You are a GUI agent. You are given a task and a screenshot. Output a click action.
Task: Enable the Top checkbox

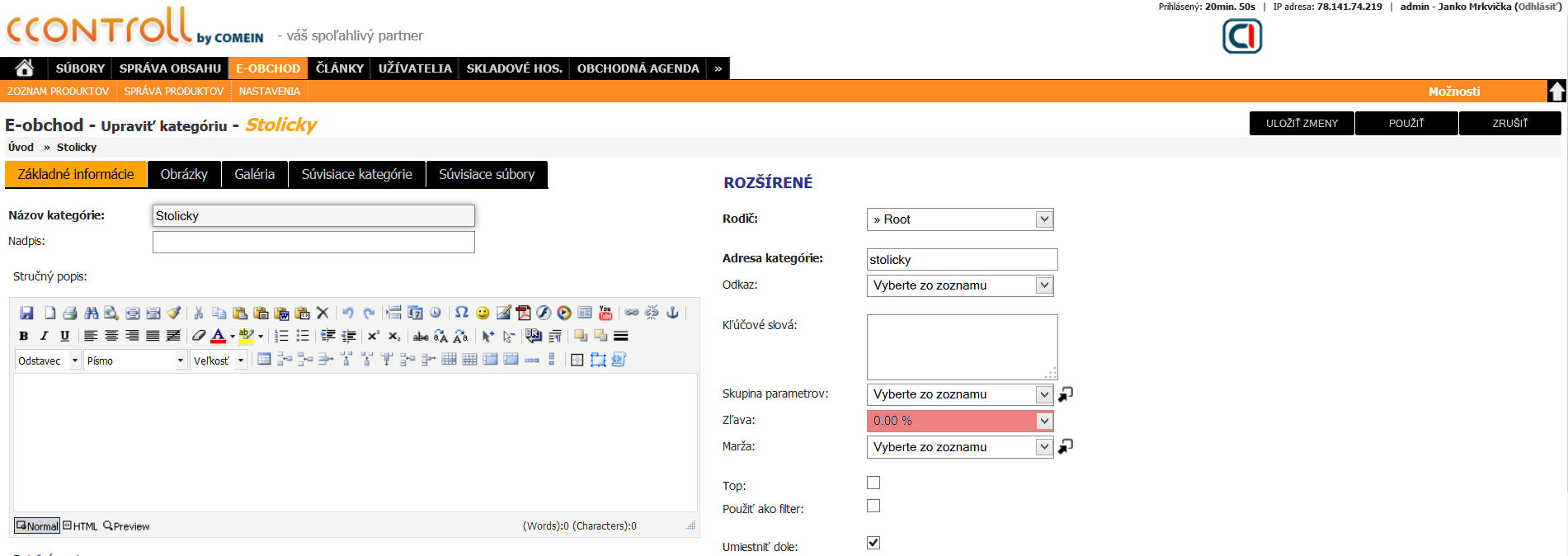click(873, 483)
